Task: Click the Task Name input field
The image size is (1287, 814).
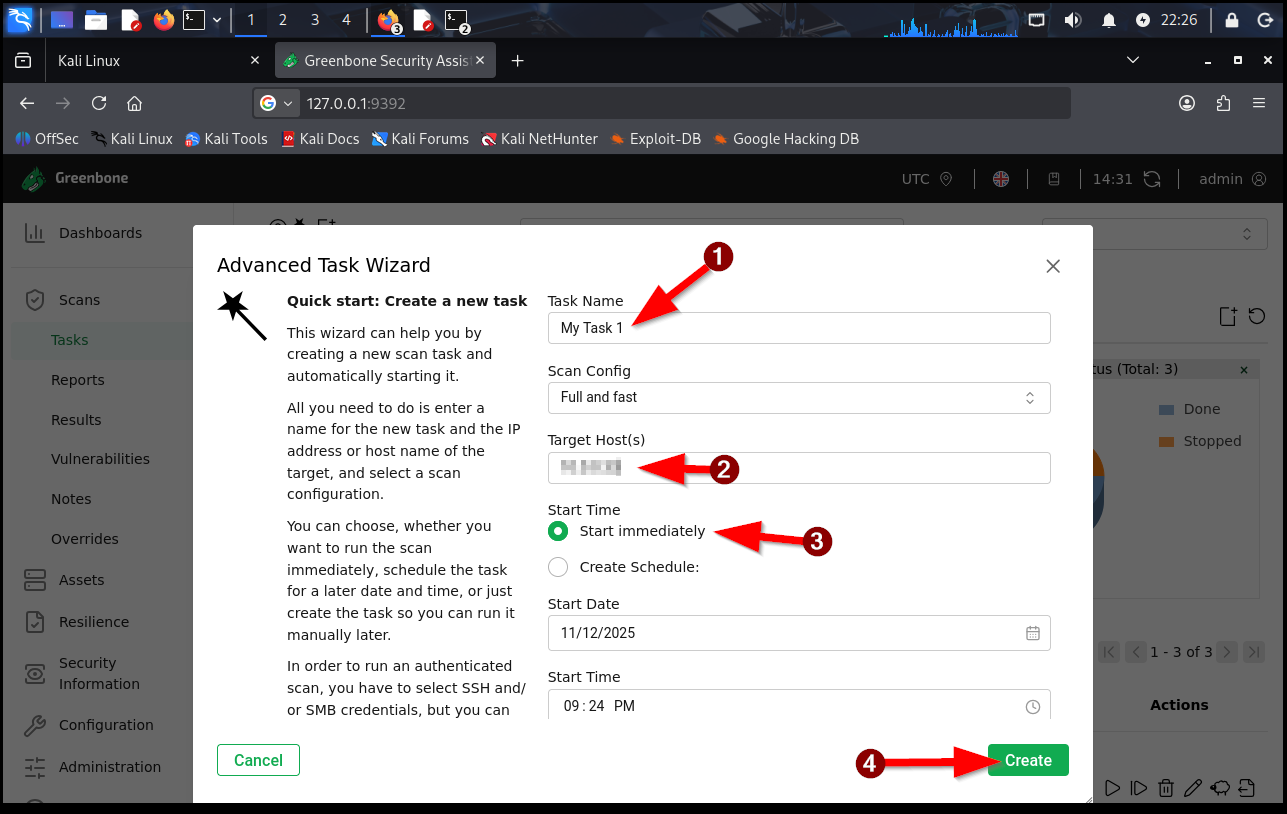Action: pos(798,328)
